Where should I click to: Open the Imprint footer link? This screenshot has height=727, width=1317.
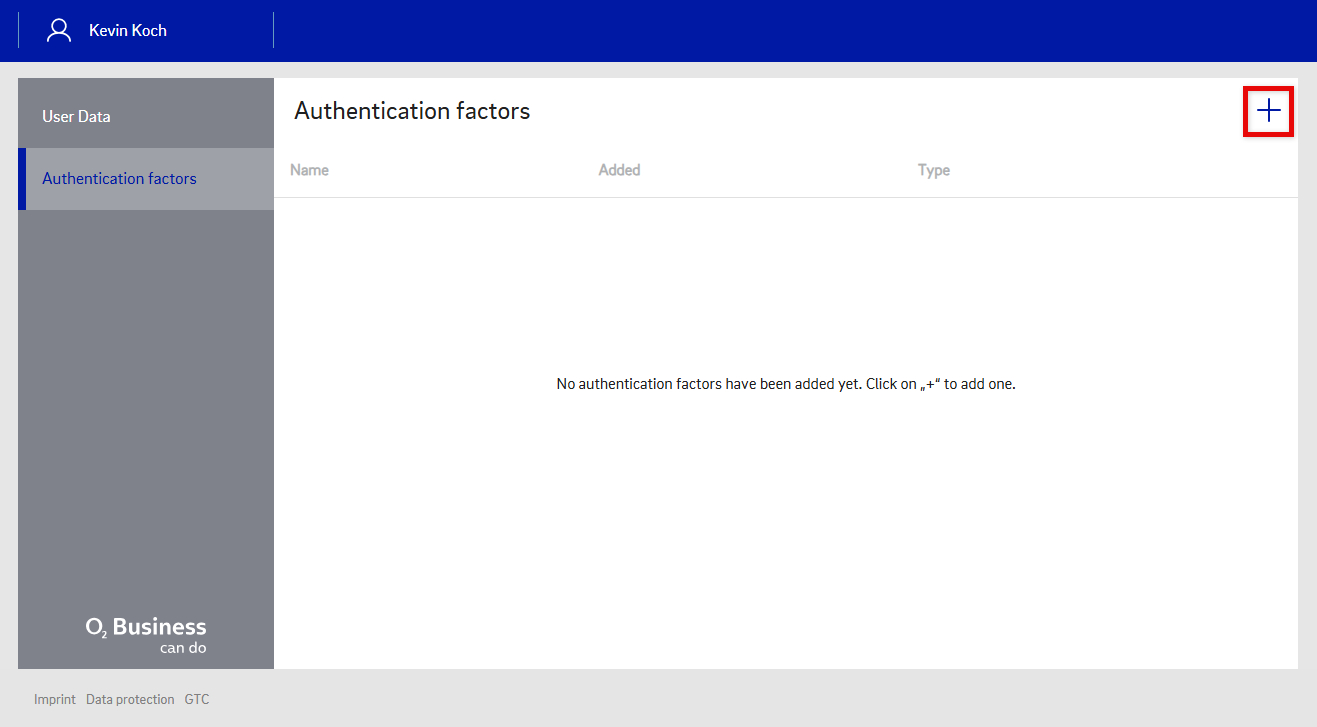pos(54,699)
